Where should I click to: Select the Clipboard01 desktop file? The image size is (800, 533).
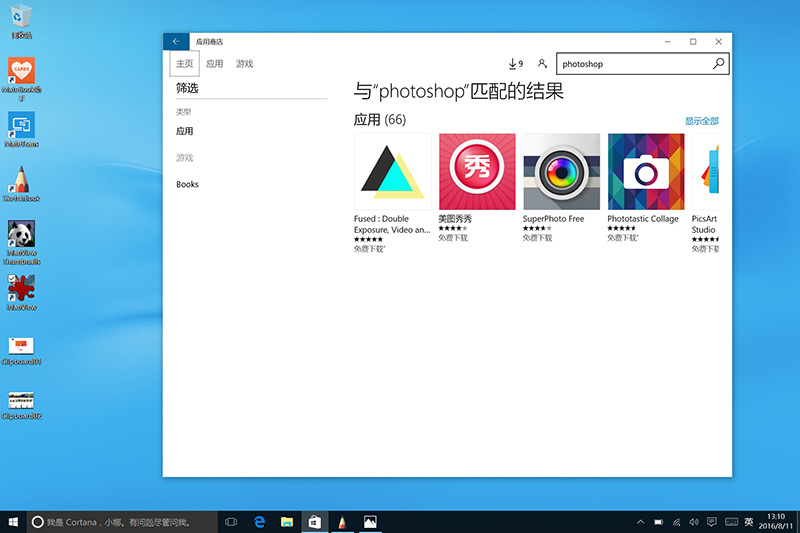(x=21, y=351)
